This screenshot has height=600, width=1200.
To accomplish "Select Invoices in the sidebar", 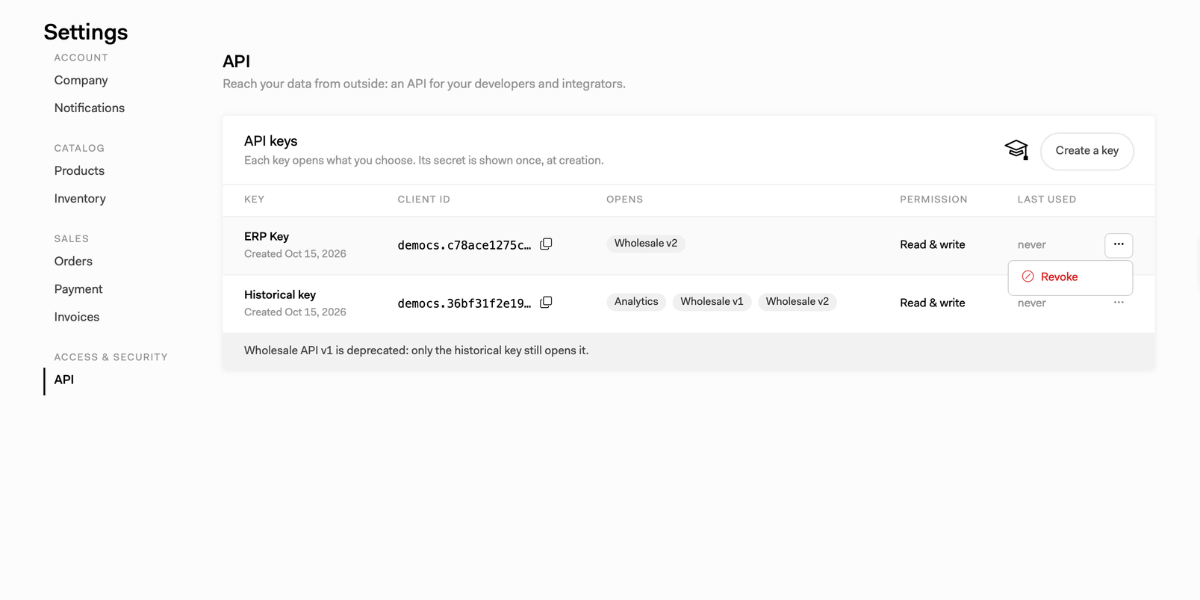I will [77, 317].
